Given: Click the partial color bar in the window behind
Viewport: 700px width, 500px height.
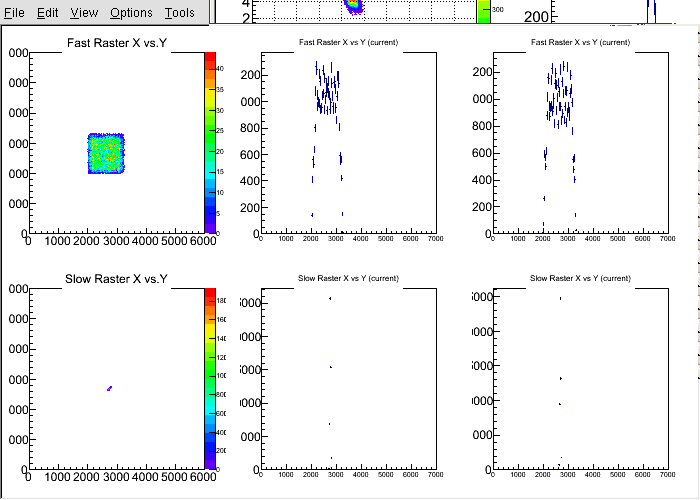Looking at the screenshot, I should tap(484, 11).
